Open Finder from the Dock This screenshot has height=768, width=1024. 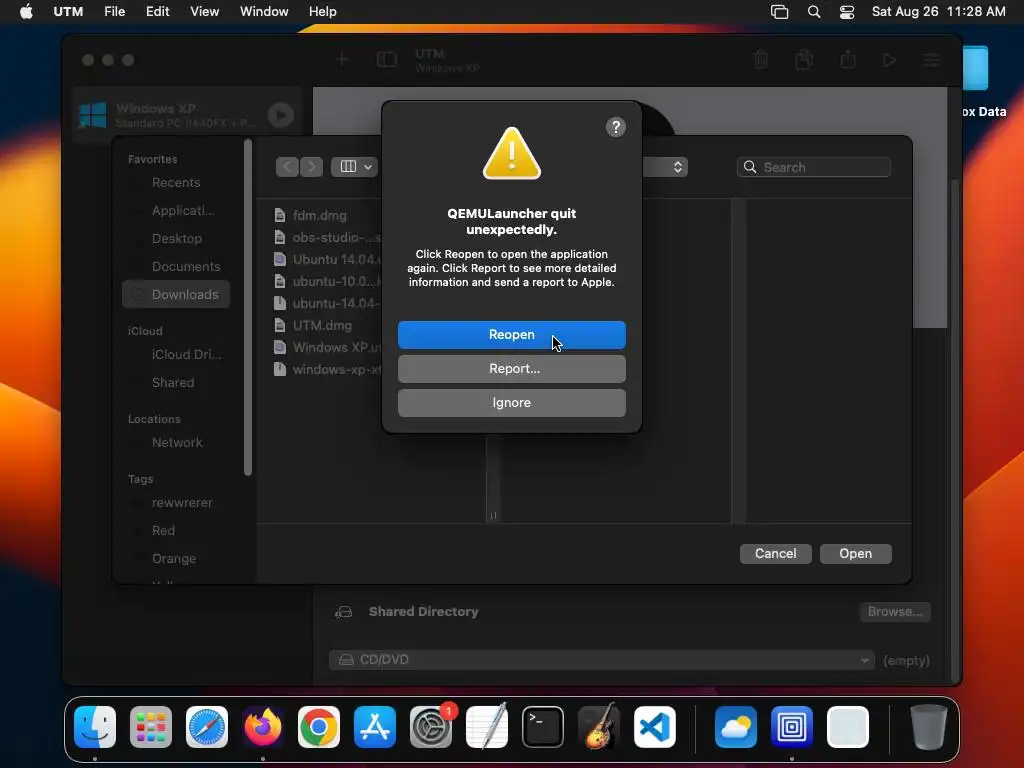click(x=95, y=726)
